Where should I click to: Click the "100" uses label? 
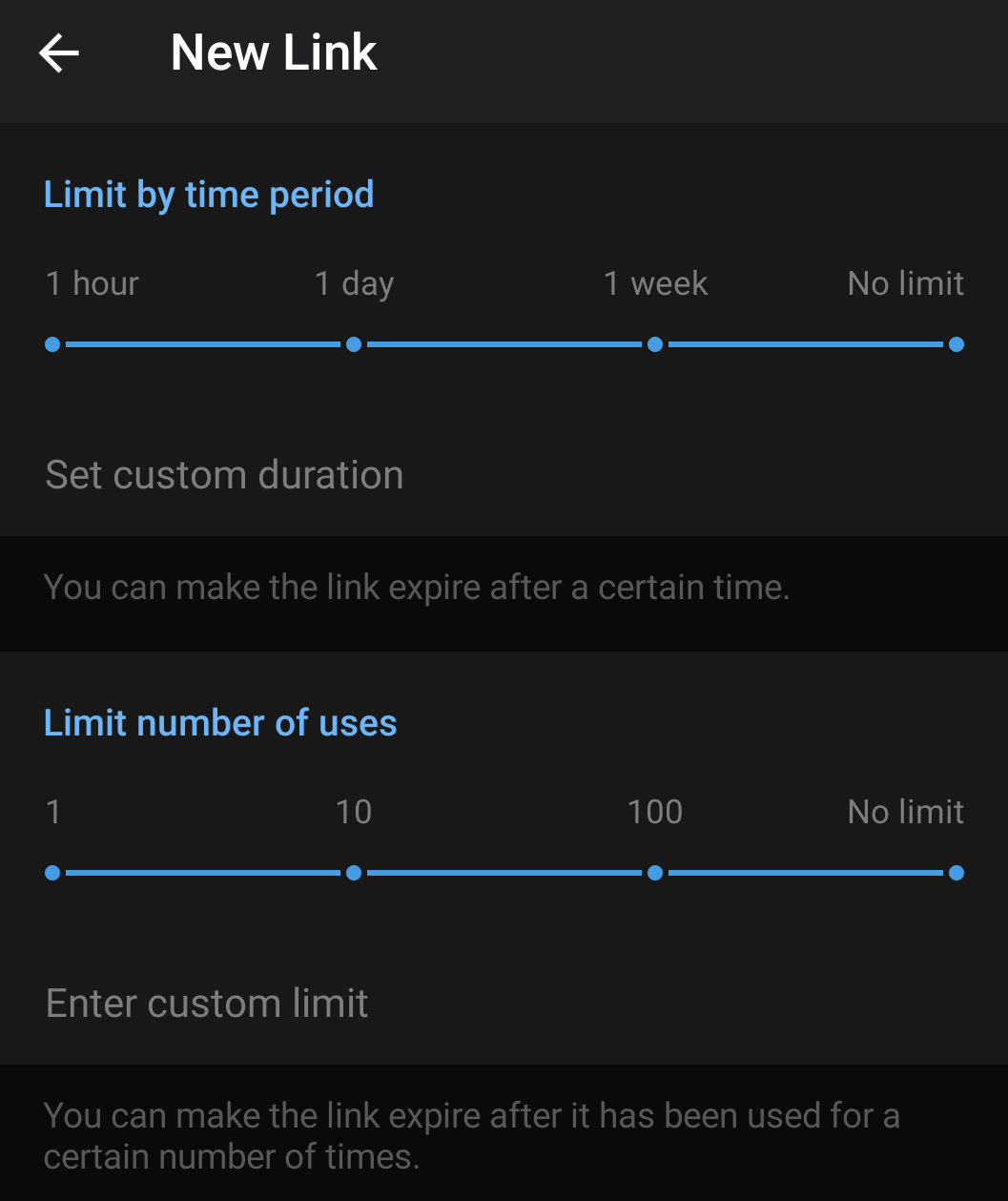(655, 812)
